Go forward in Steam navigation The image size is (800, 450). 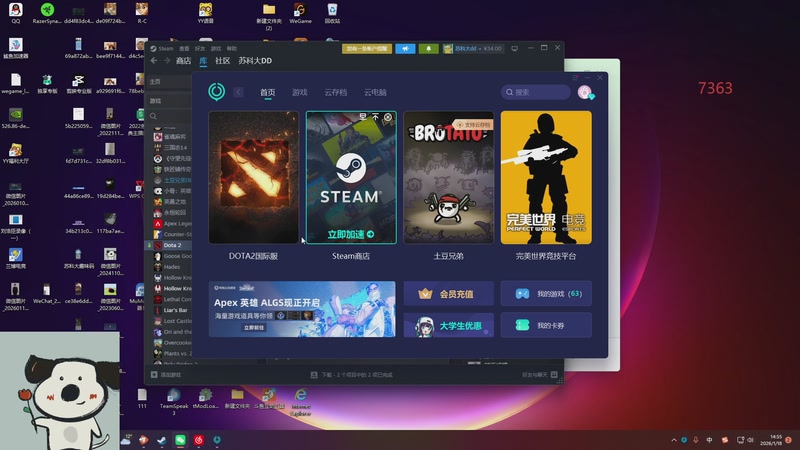[x=167, y=61]
